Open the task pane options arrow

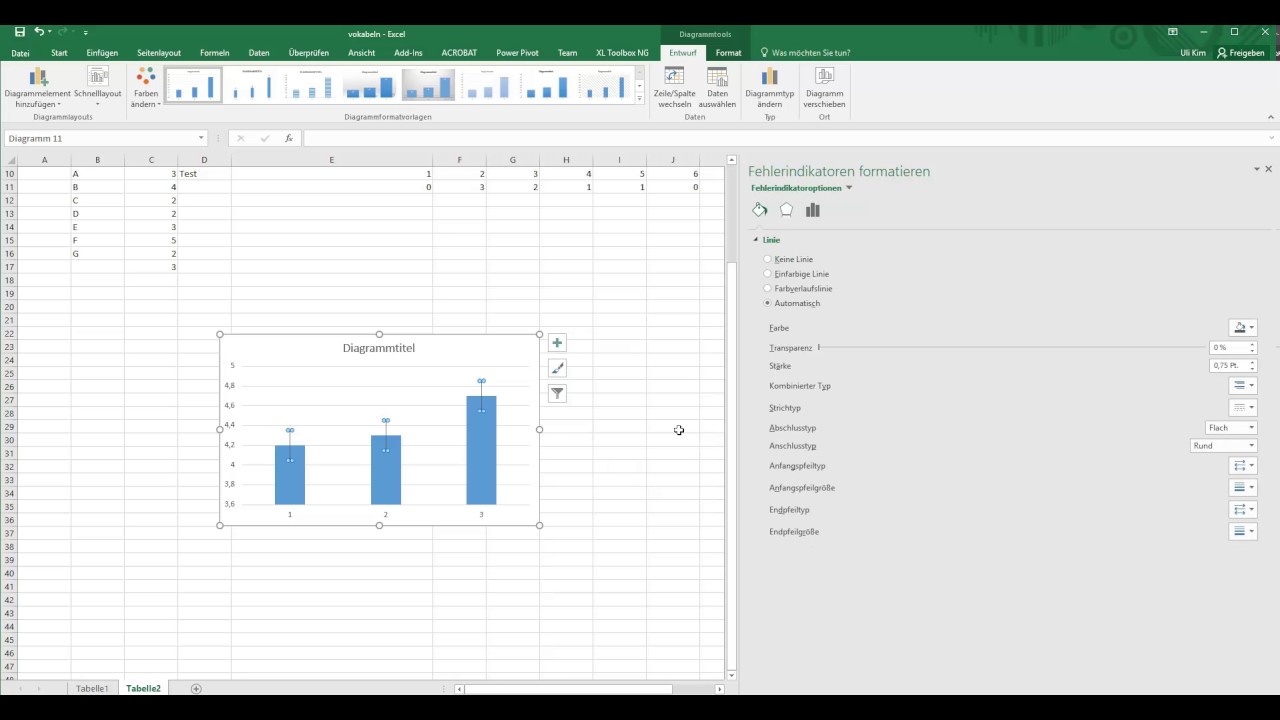[x=1256, y=169]
